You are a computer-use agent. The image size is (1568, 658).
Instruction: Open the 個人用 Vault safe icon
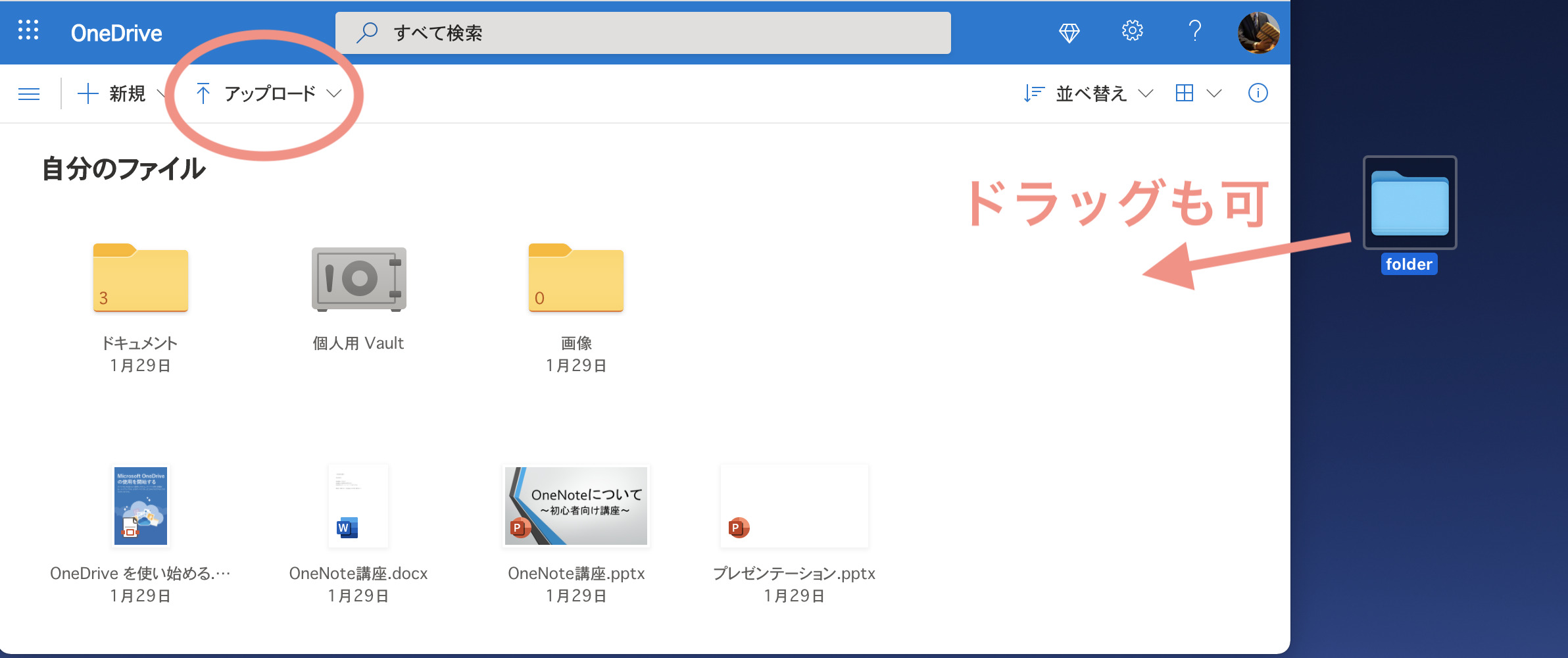359,279
